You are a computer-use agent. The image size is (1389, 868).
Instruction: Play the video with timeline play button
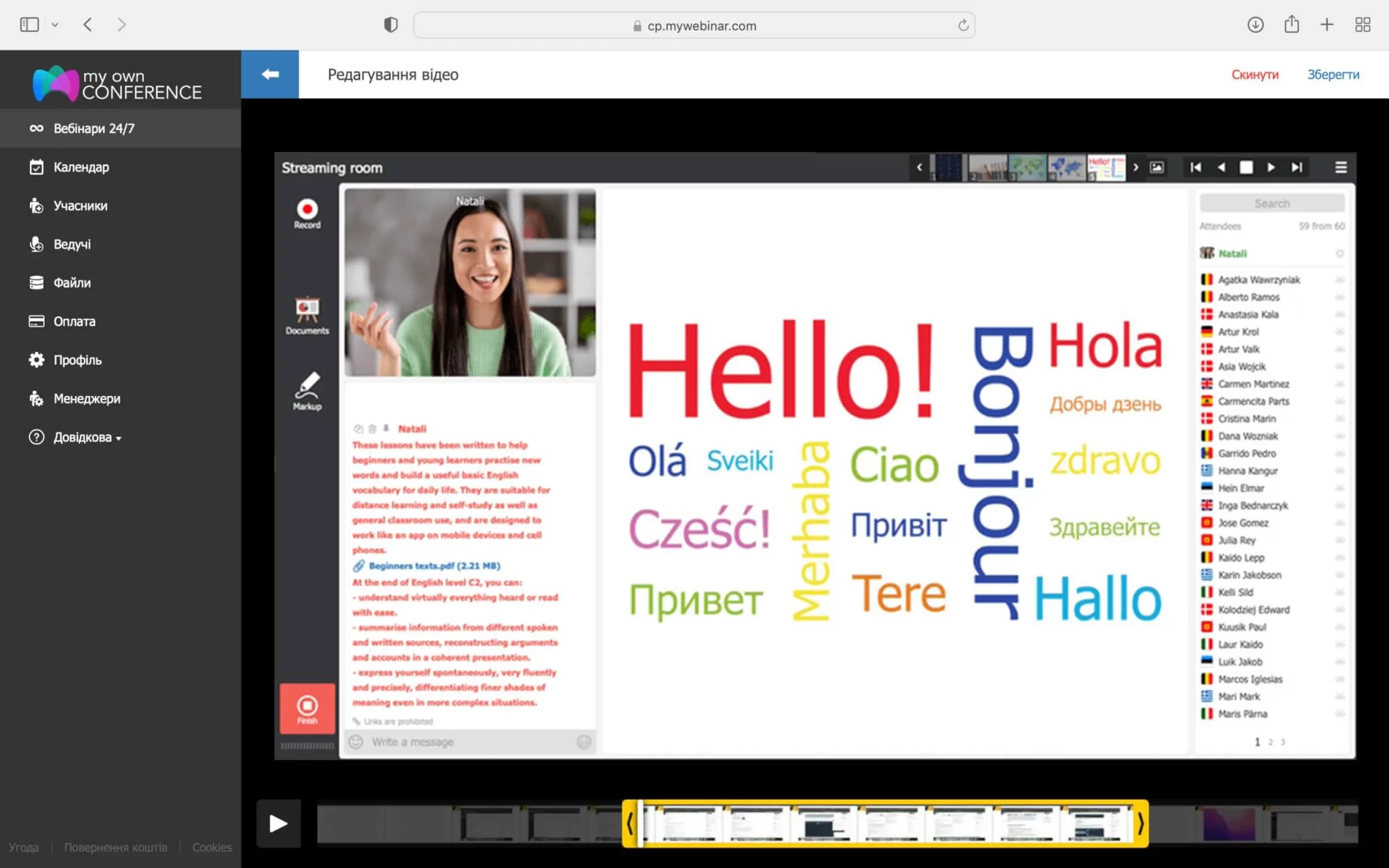278,823
